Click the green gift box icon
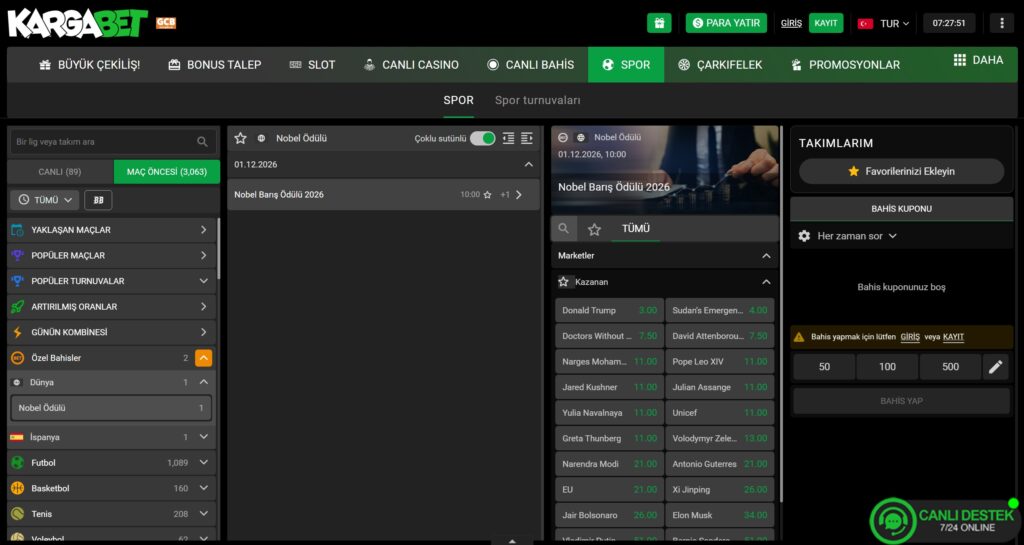The width and height of the screenshot is (1024, 545). (x=658, y=23)
